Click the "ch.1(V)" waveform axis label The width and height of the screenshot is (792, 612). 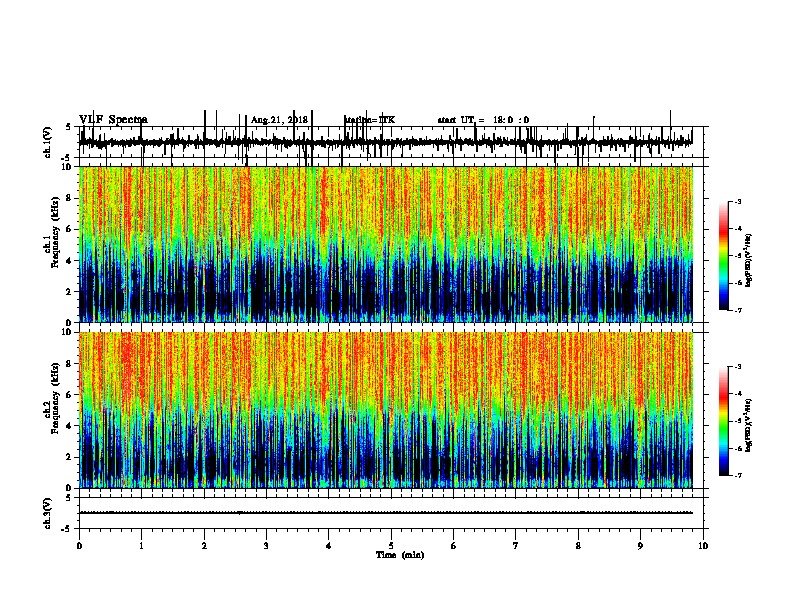point(48,142)
